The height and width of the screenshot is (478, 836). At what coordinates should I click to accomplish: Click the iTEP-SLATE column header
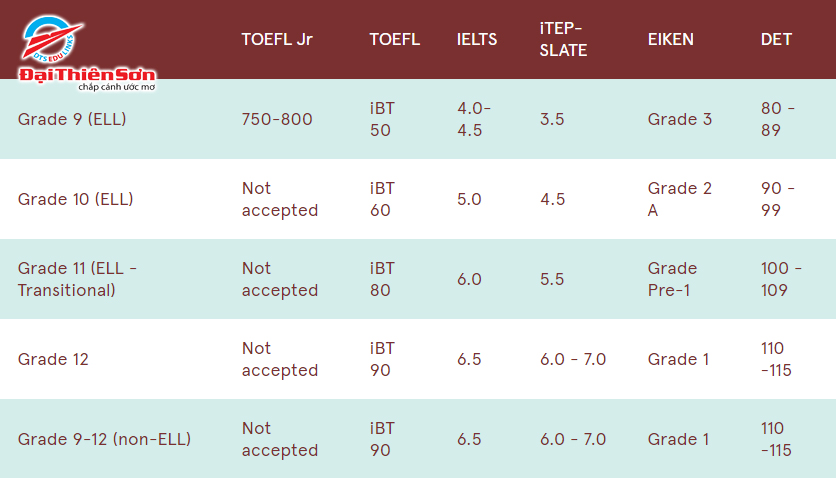(x=563, y=40)
